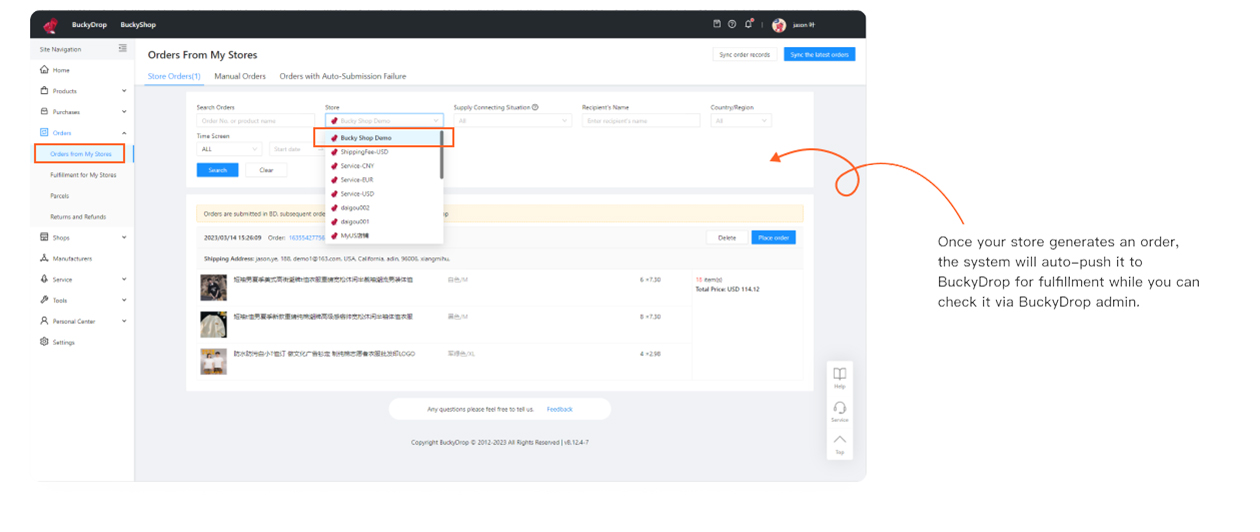Screen dimensions: 1260x532
Task: Select BuckyDrop in top bar
Action: tap(89, 25)
